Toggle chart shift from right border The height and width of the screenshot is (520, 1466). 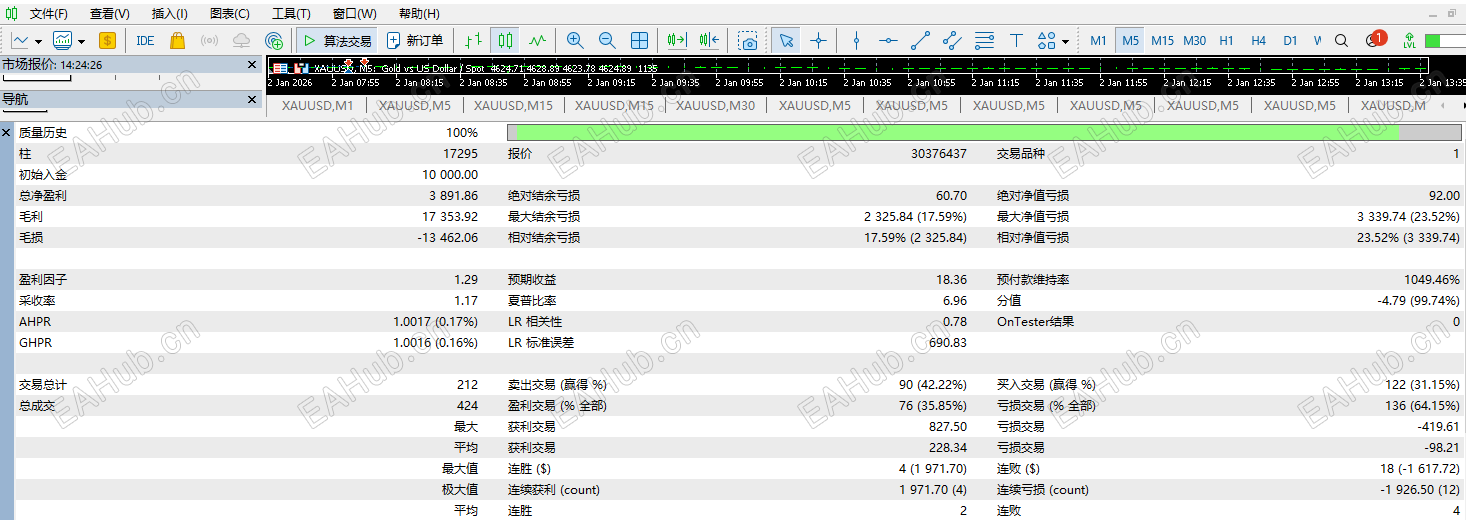click(709, 41)
